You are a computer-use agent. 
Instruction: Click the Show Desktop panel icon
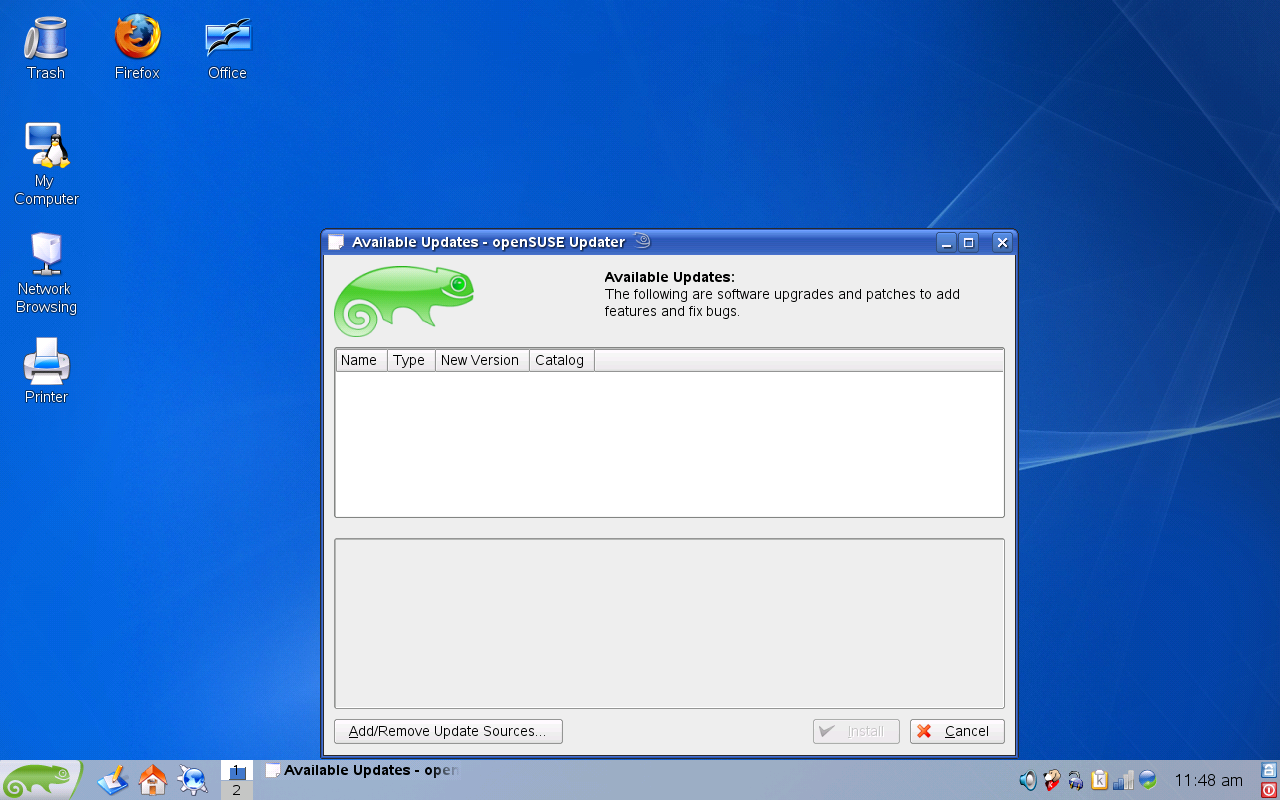click(113, 780)
